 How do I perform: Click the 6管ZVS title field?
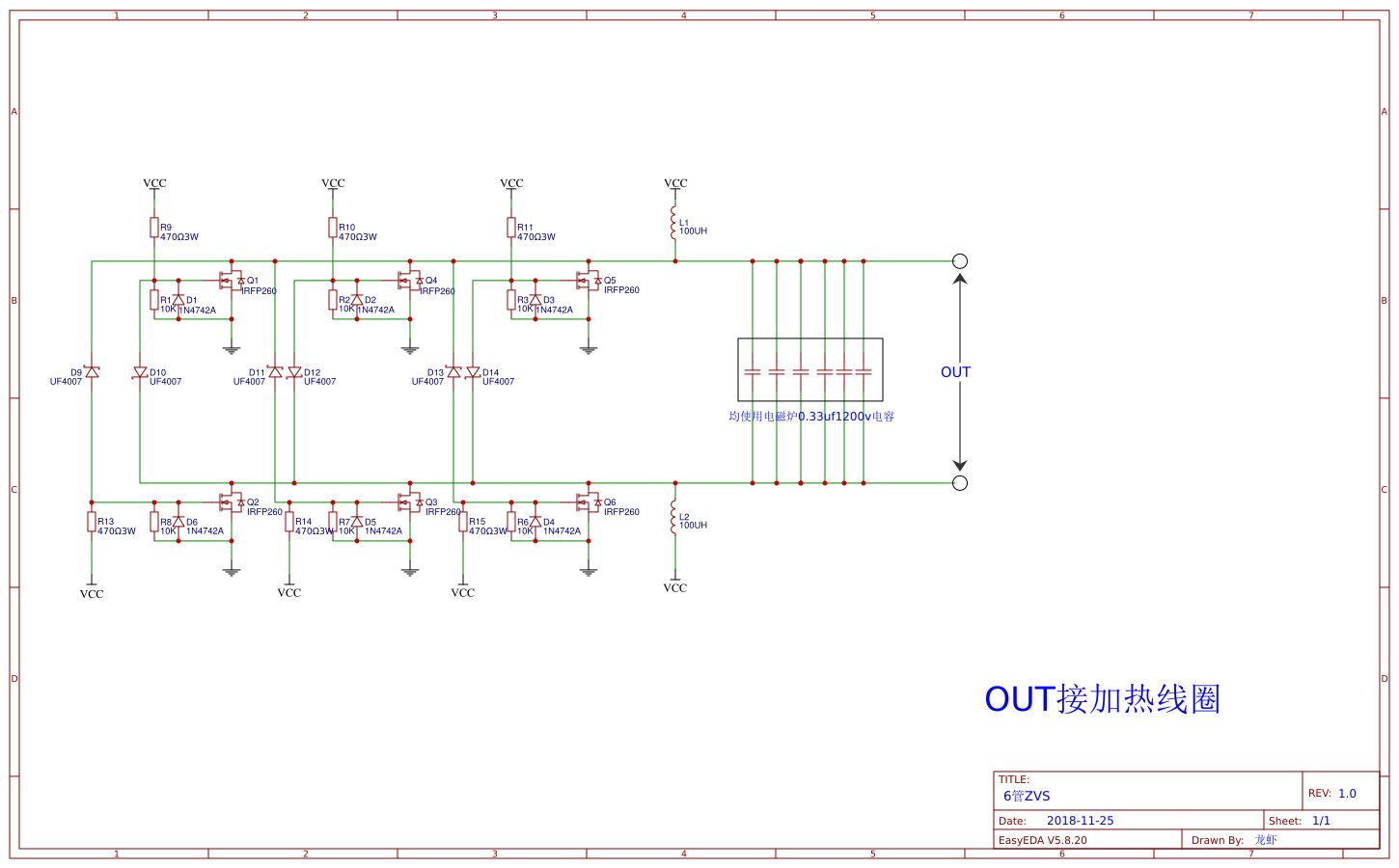pos(1027,796)
